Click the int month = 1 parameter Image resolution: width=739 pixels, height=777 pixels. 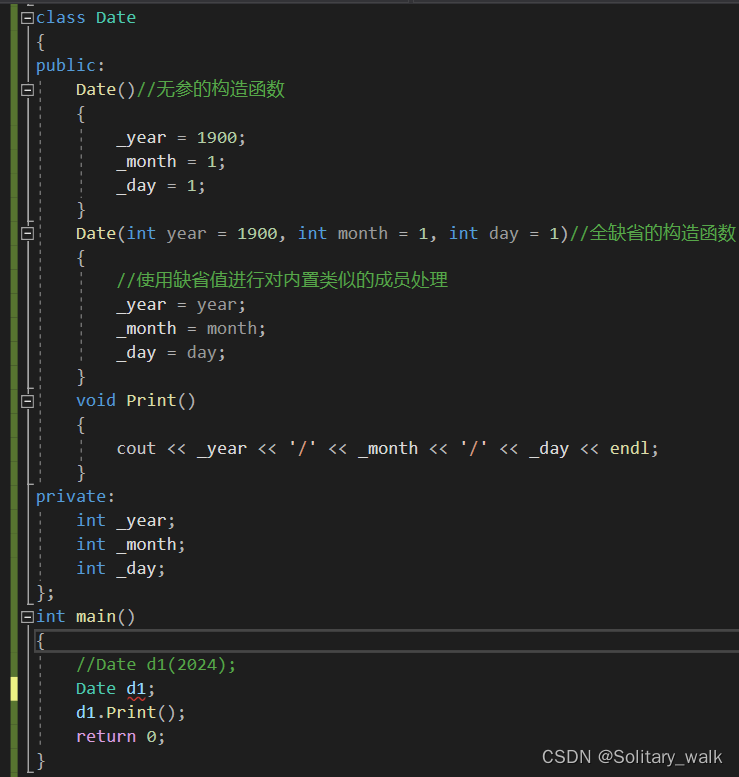point(362,233)
